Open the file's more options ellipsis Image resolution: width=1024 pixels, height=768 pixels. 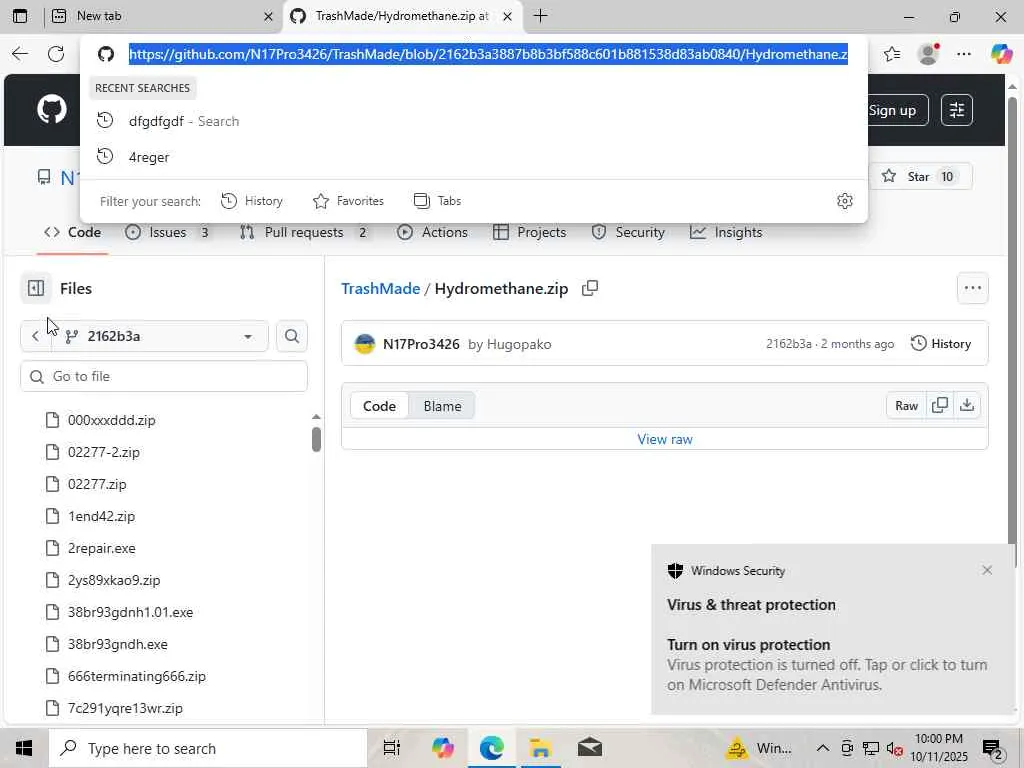(972, 288)
